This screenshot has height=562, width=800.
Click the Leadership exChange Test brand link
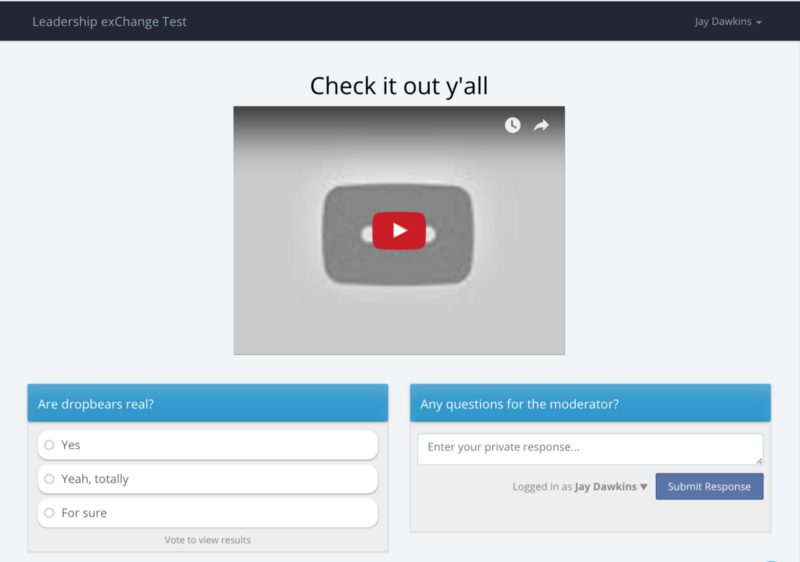pyautogui.click(x=109, y=22)
